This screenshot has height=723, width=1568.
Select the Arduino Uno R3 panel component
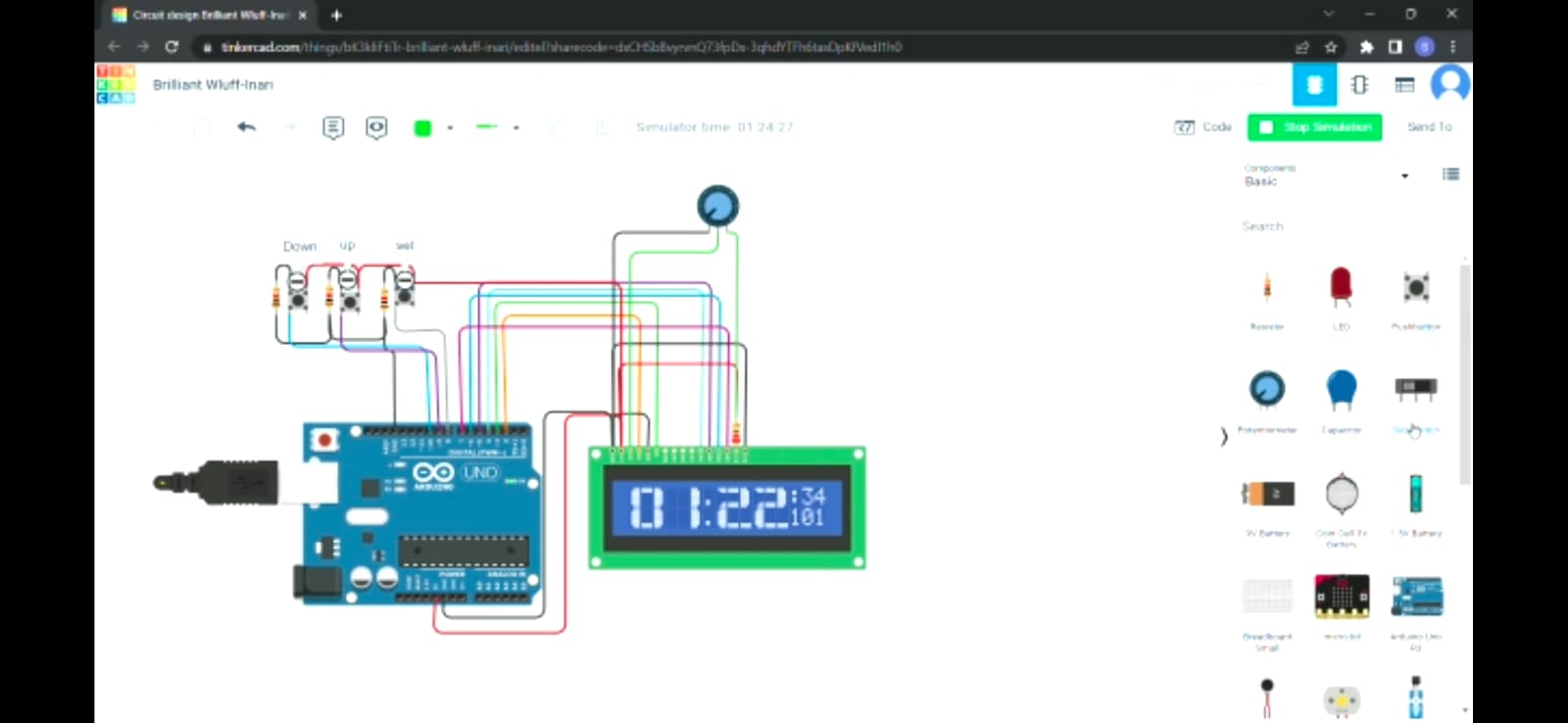1415,612
